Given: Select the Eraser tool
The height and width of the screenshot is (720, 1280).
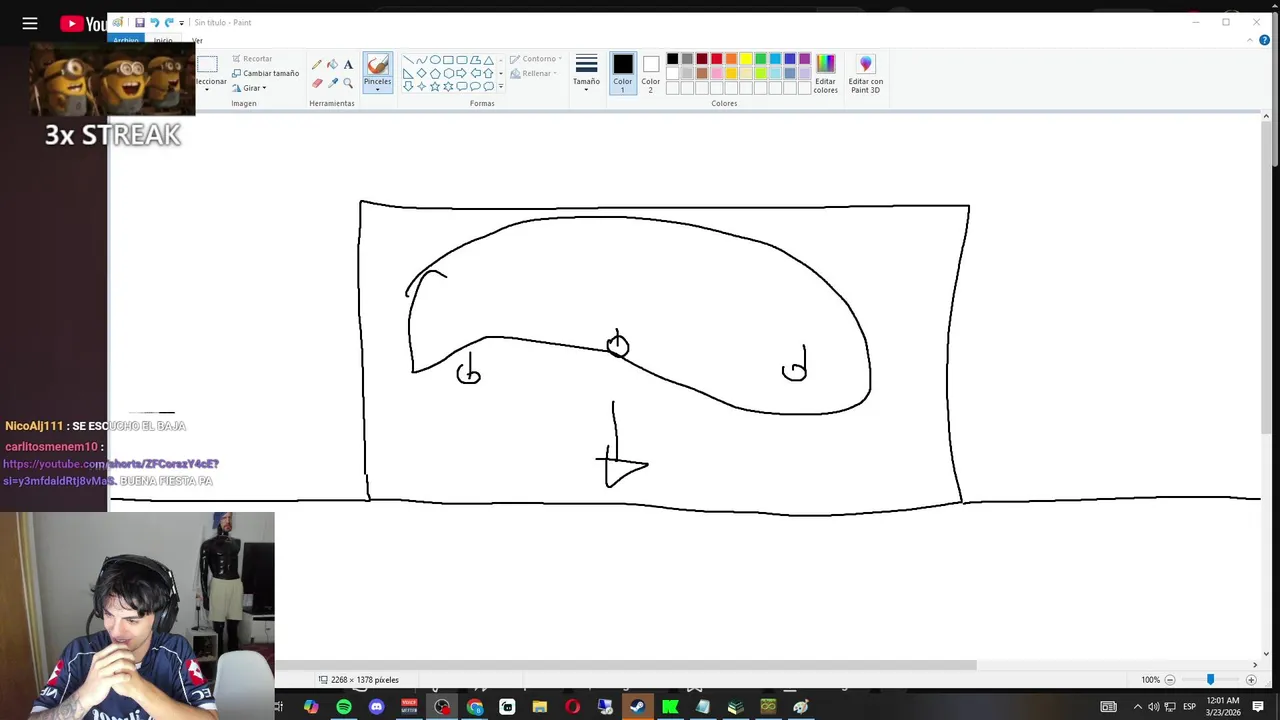Looking at the screenshot, I should pyautogui.click(x=316, y=83).
